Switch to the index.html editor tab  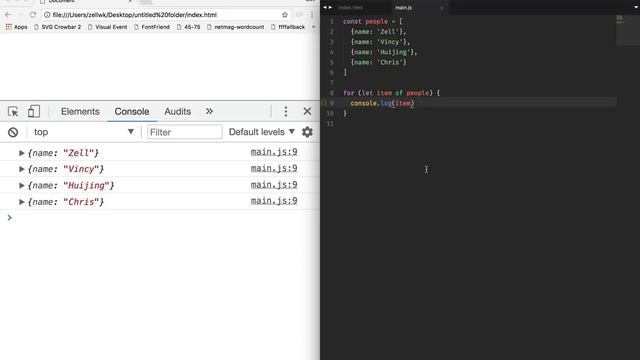(351, 7)
